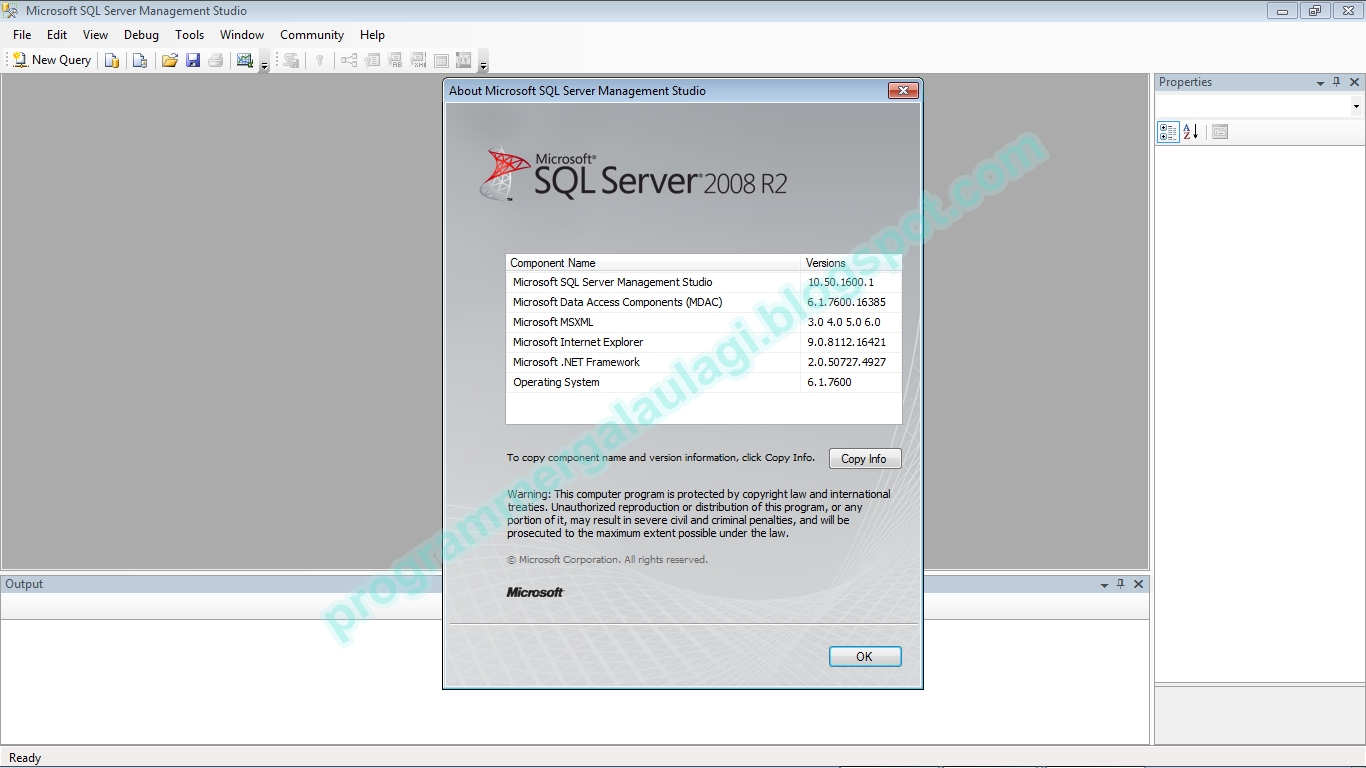Switch Properties to Categorized view

point(1168,132)
